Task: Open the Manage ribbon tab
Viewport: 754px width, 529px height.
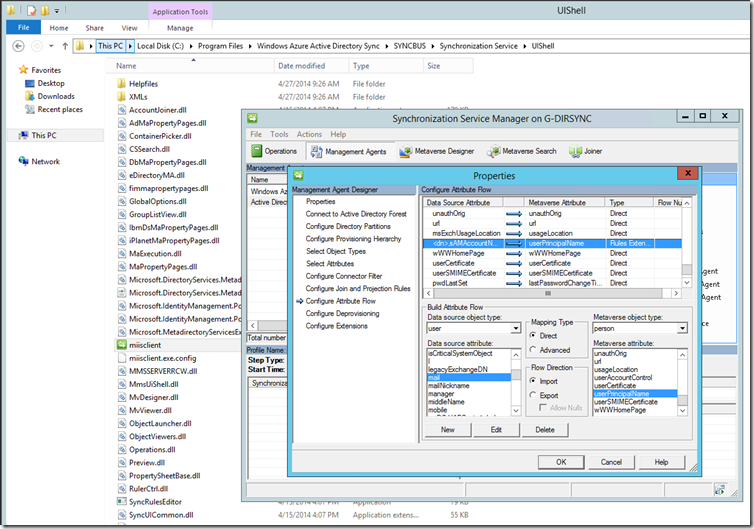Action: (x=180, y=28)
